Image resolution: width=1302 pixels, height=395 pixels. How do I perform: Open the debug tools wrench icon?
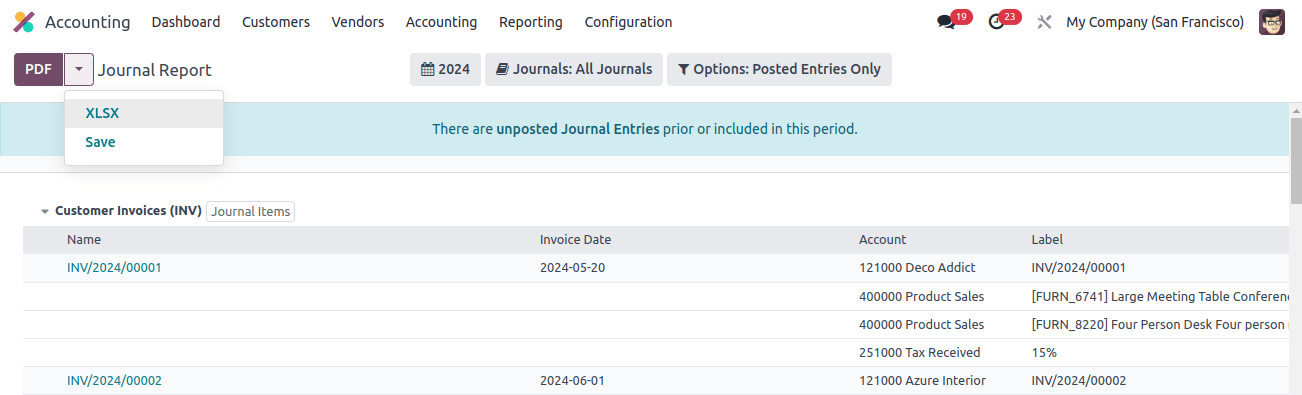click(1044, 22)
